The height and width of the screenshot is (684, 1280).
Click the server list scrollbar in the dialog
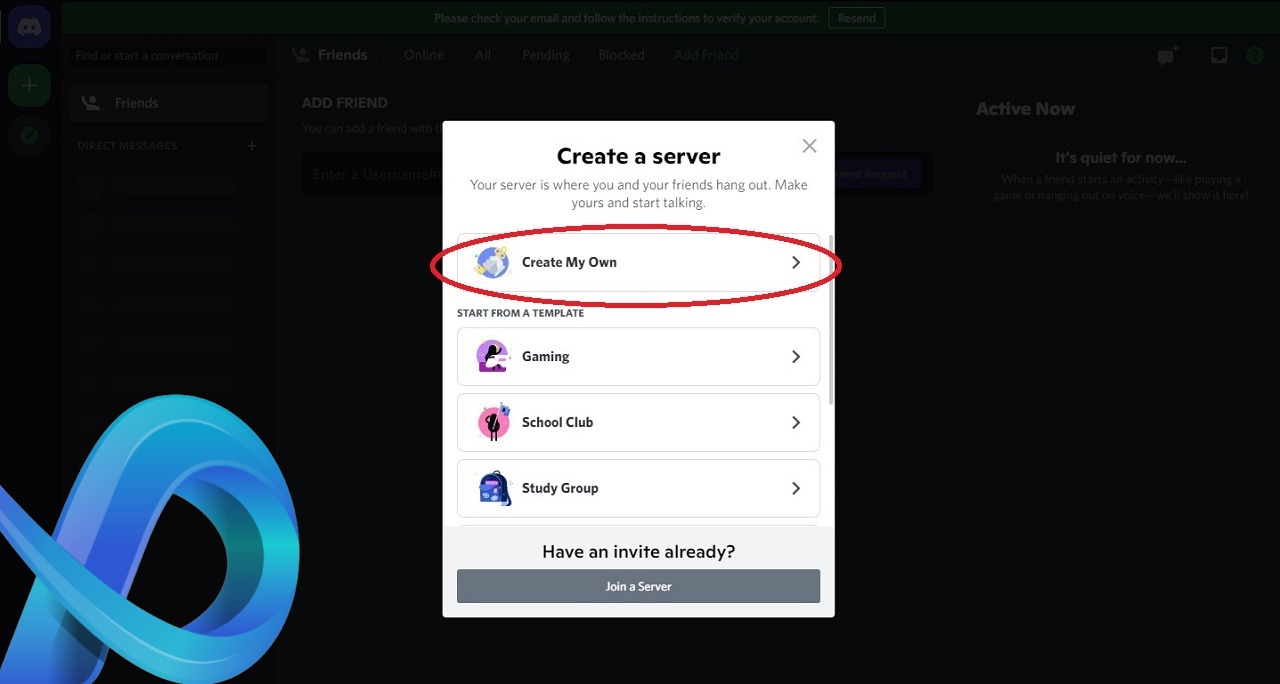[831, 320]
